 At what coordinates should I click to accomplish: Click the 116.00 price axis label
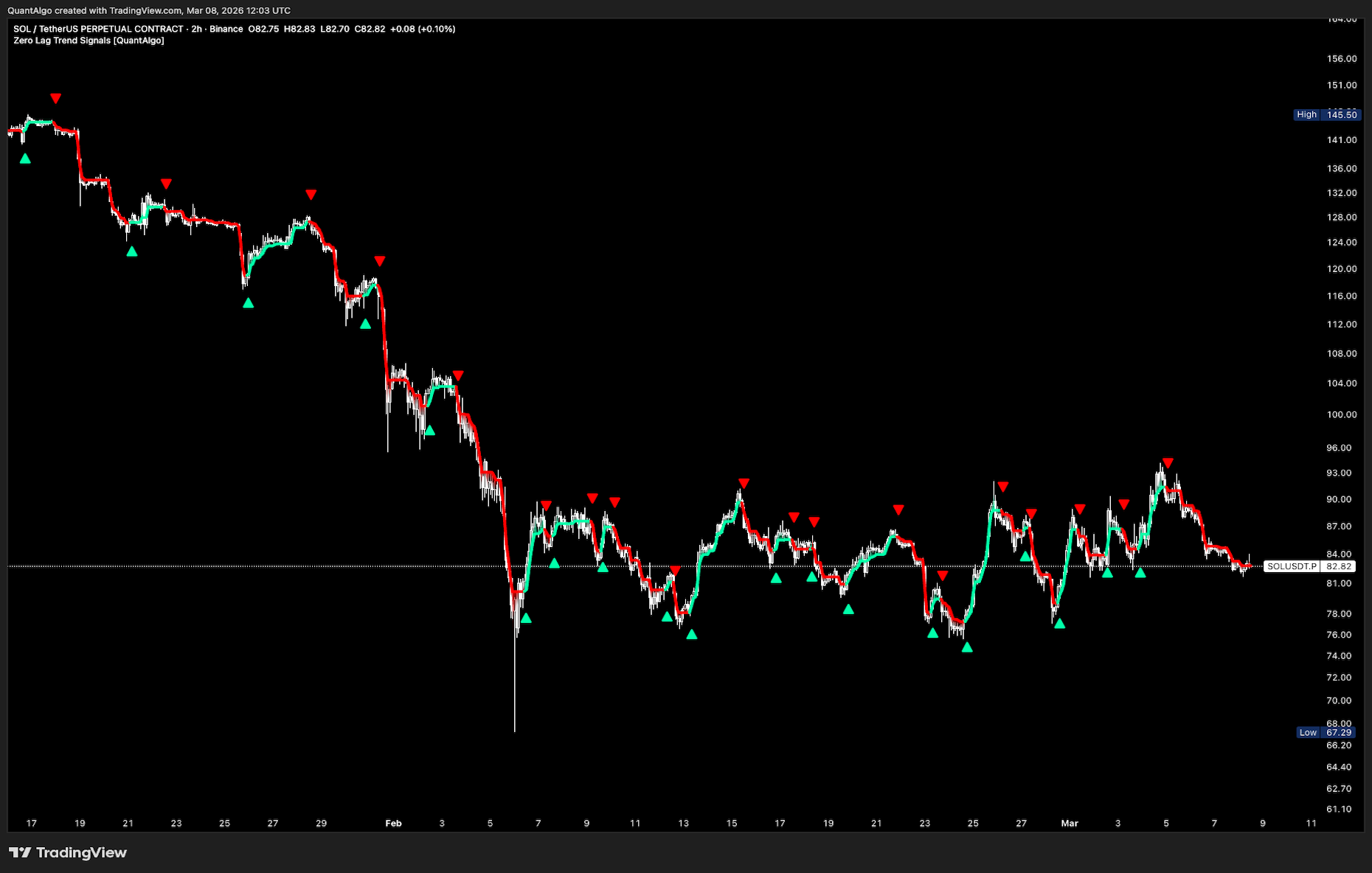pyautogui.click(x=1342, y=296)
